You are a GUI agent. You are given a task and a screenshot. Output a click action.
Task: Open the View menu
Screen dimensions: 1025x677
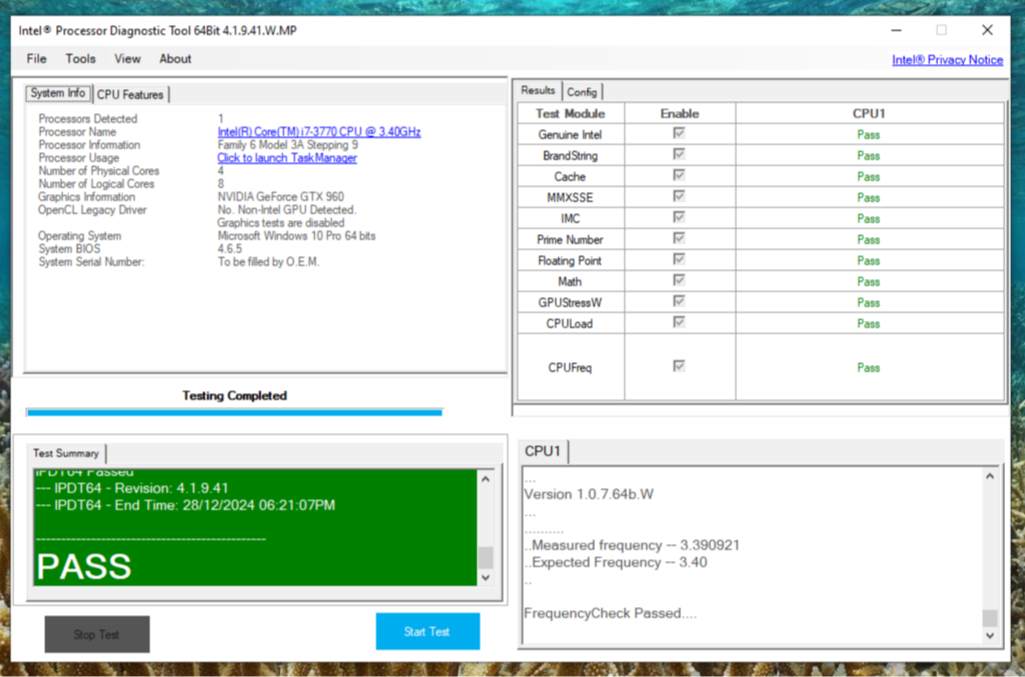[x=127, y=59]
